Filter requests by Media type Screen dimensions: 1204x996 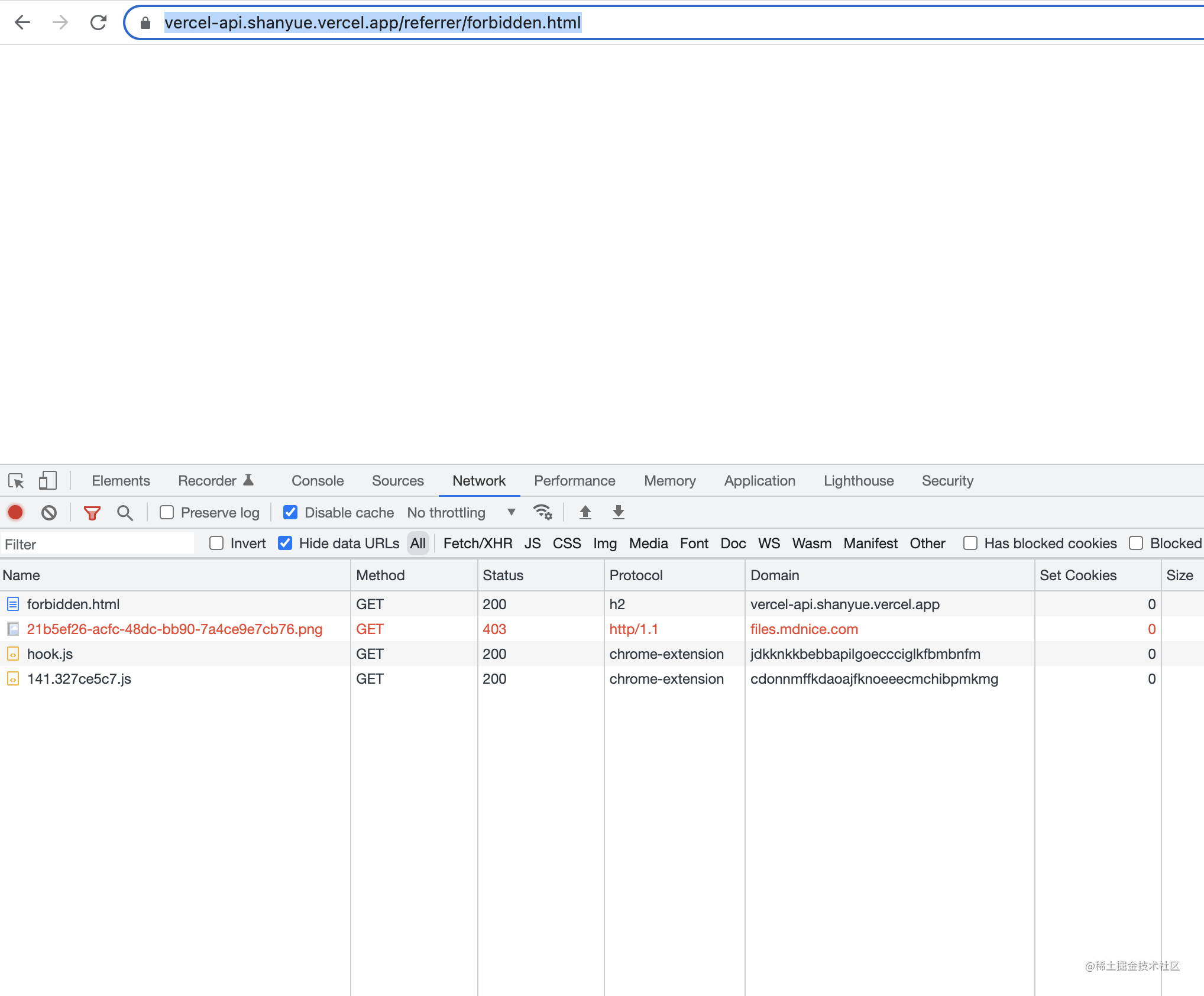click(x=648, y=544)
